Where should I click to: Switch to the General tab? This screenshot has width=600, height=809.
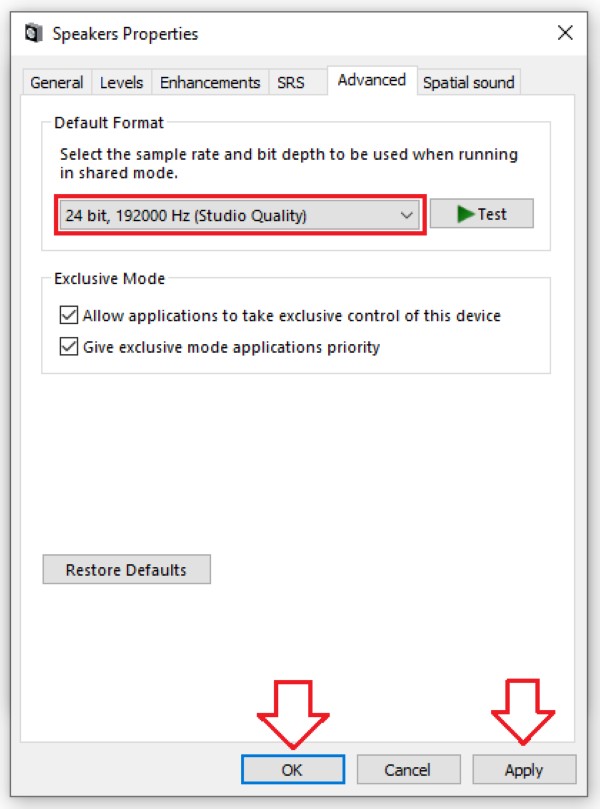(x=57, y=83)
